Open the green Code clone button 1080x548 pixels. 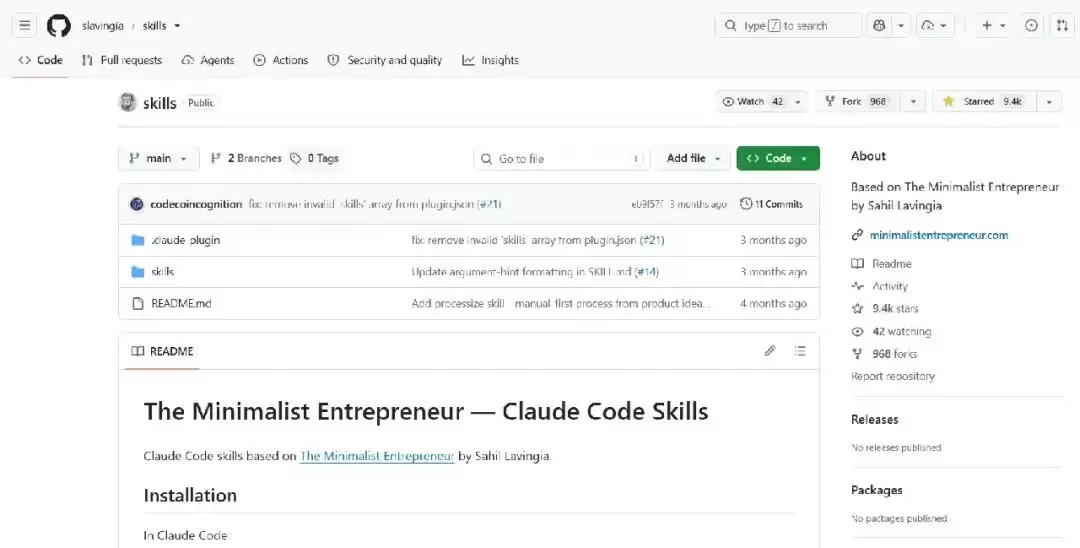click(778, 158)
